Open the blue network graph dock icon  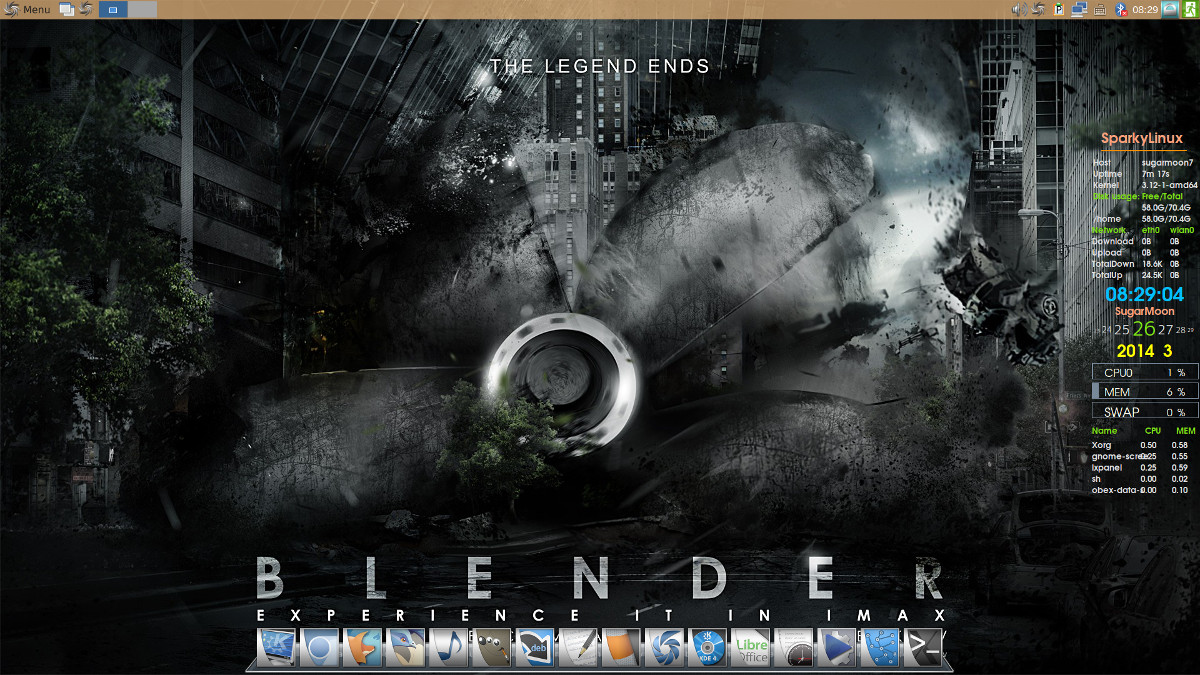pos(879,649)
